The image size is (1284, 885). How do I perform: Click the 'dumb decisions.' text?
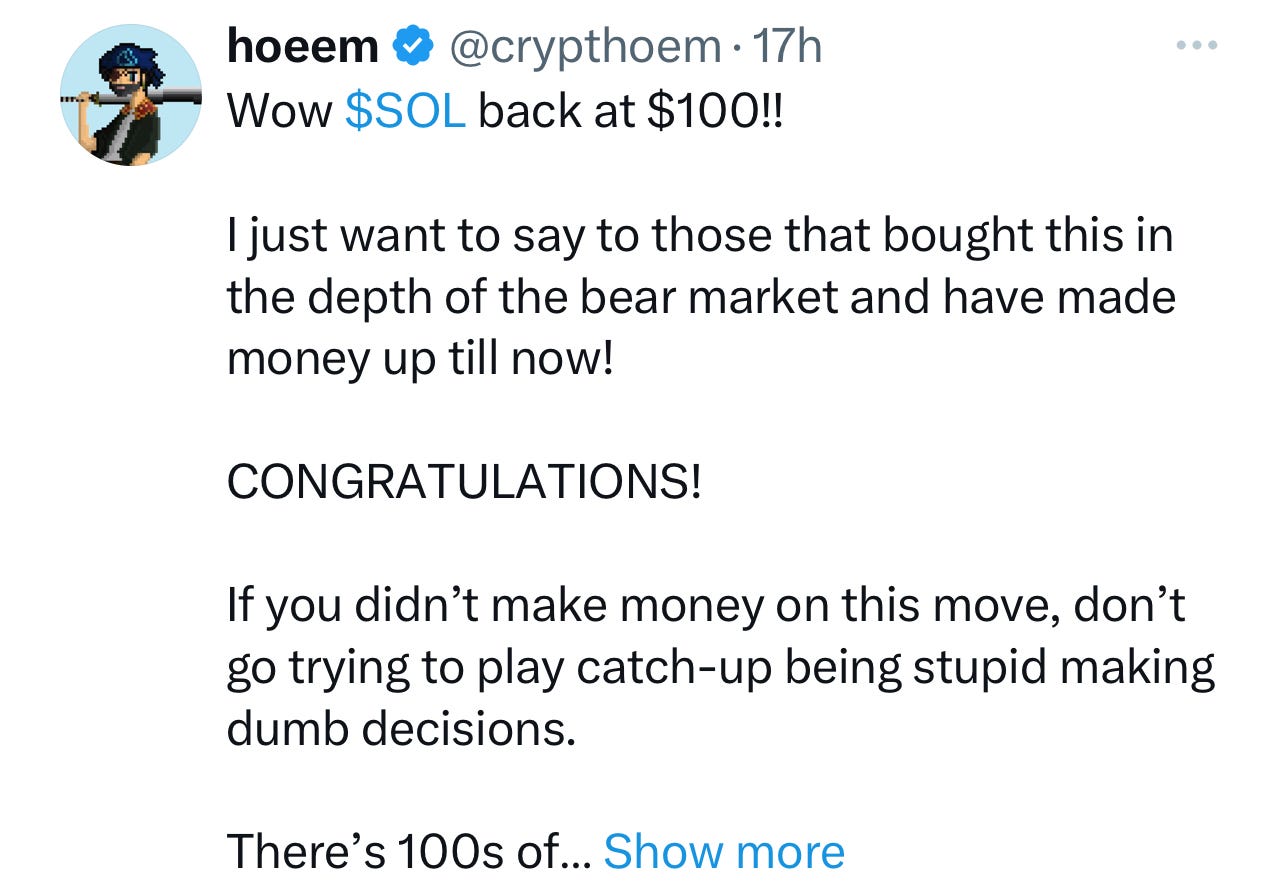(402, 729)
